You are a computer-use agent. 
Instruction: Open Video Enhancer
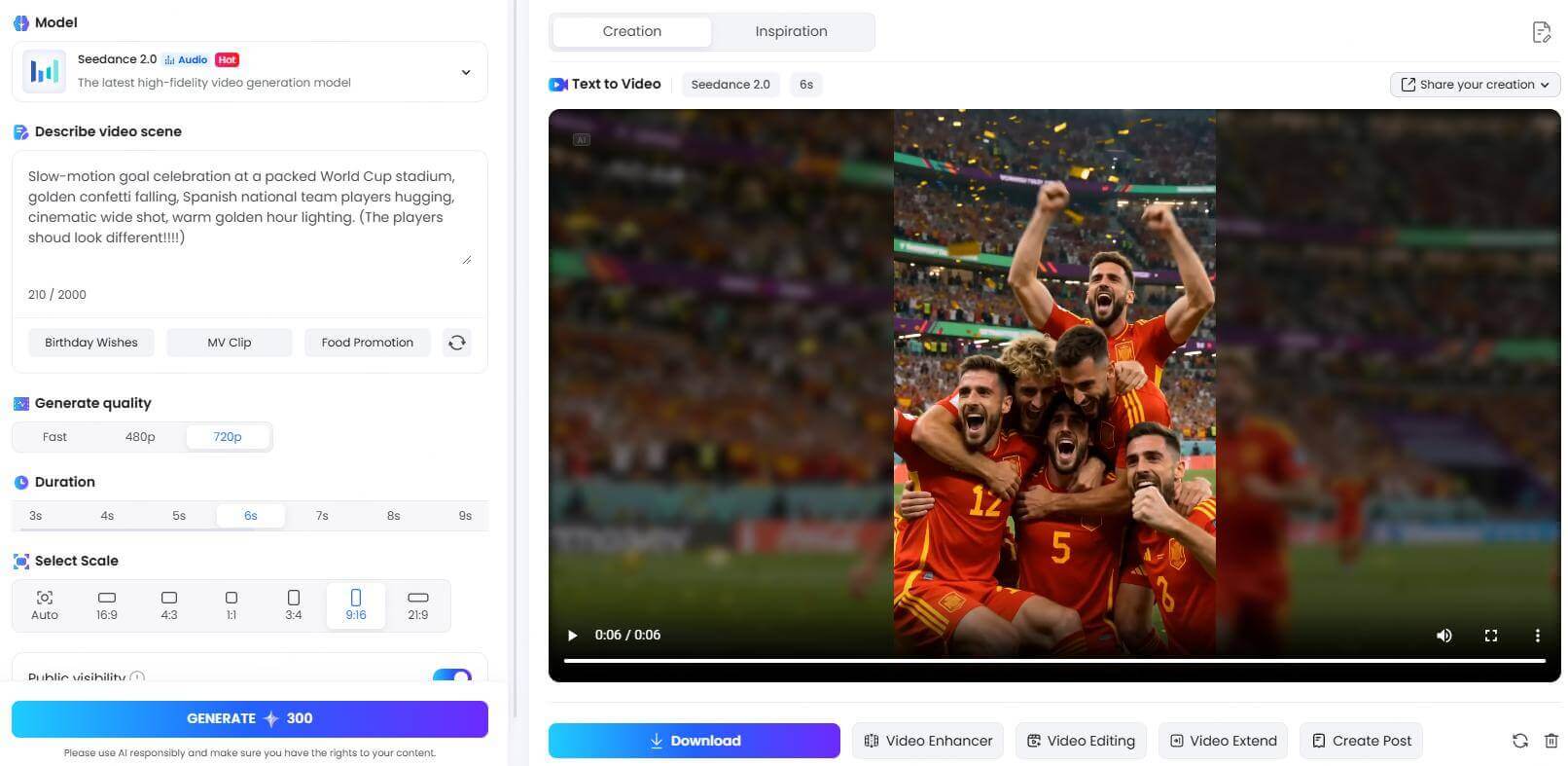click(928, 741)
